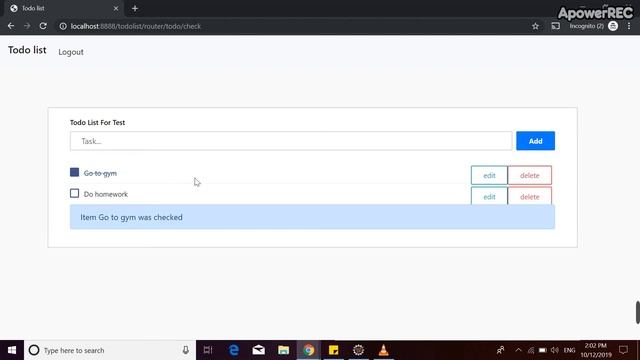
Task: Open the gear-shaped app in taskbar
Action: (358, 350)
